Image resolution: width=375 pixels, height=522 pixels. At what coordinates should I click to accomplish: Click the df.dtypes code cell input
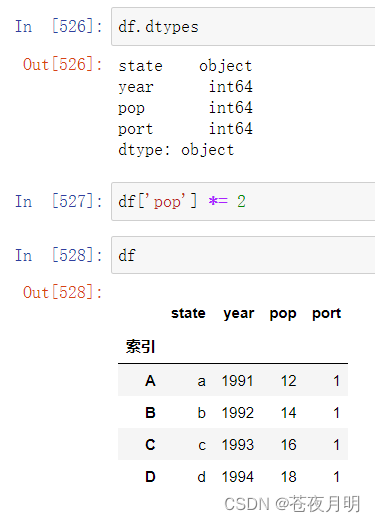(243, 27)
